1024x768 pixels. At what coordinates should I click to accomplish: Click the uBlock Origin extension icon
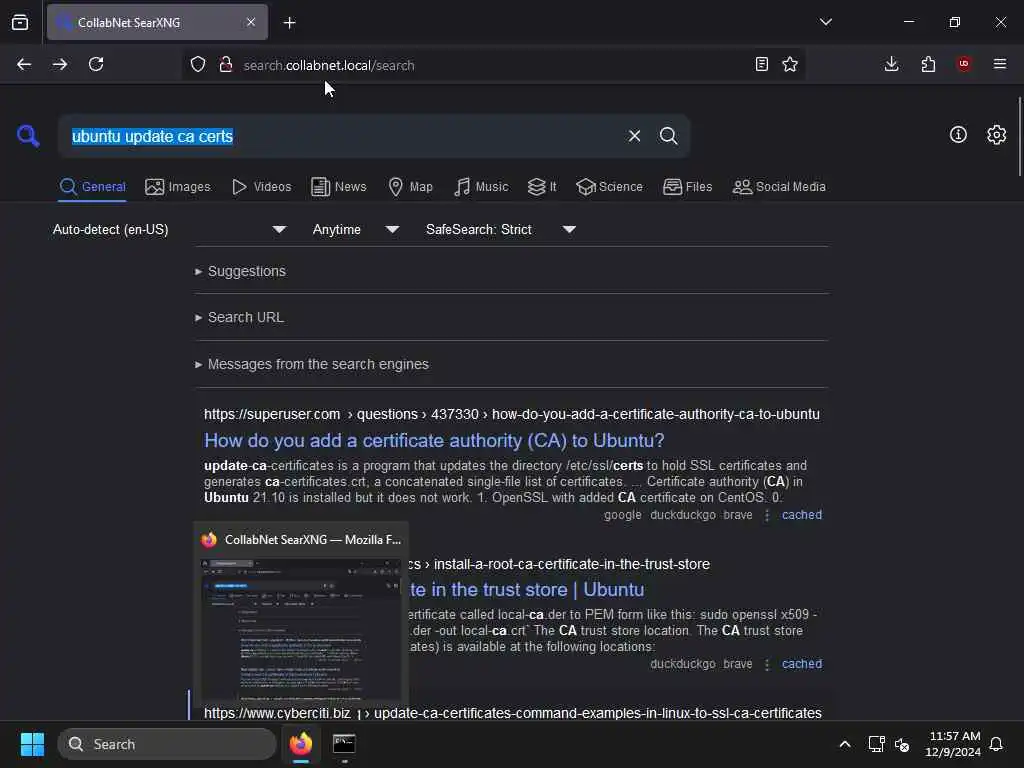(x=964, y=64)
